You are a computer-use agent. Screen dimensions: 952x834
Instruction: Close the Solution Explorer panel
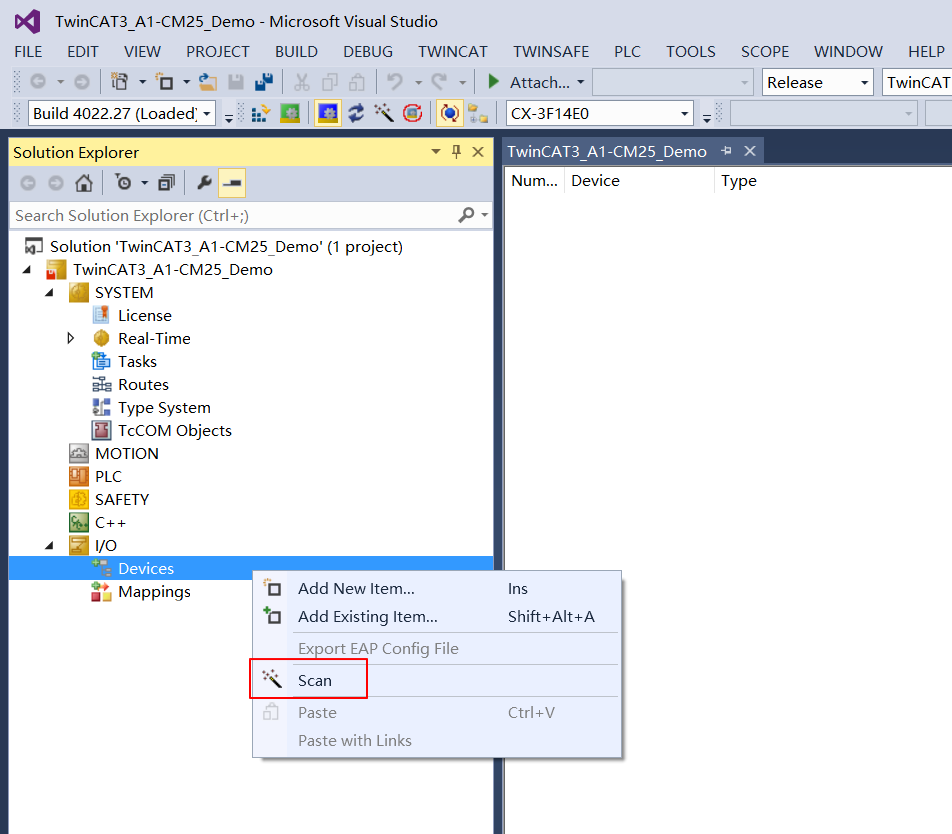(478, 152)
